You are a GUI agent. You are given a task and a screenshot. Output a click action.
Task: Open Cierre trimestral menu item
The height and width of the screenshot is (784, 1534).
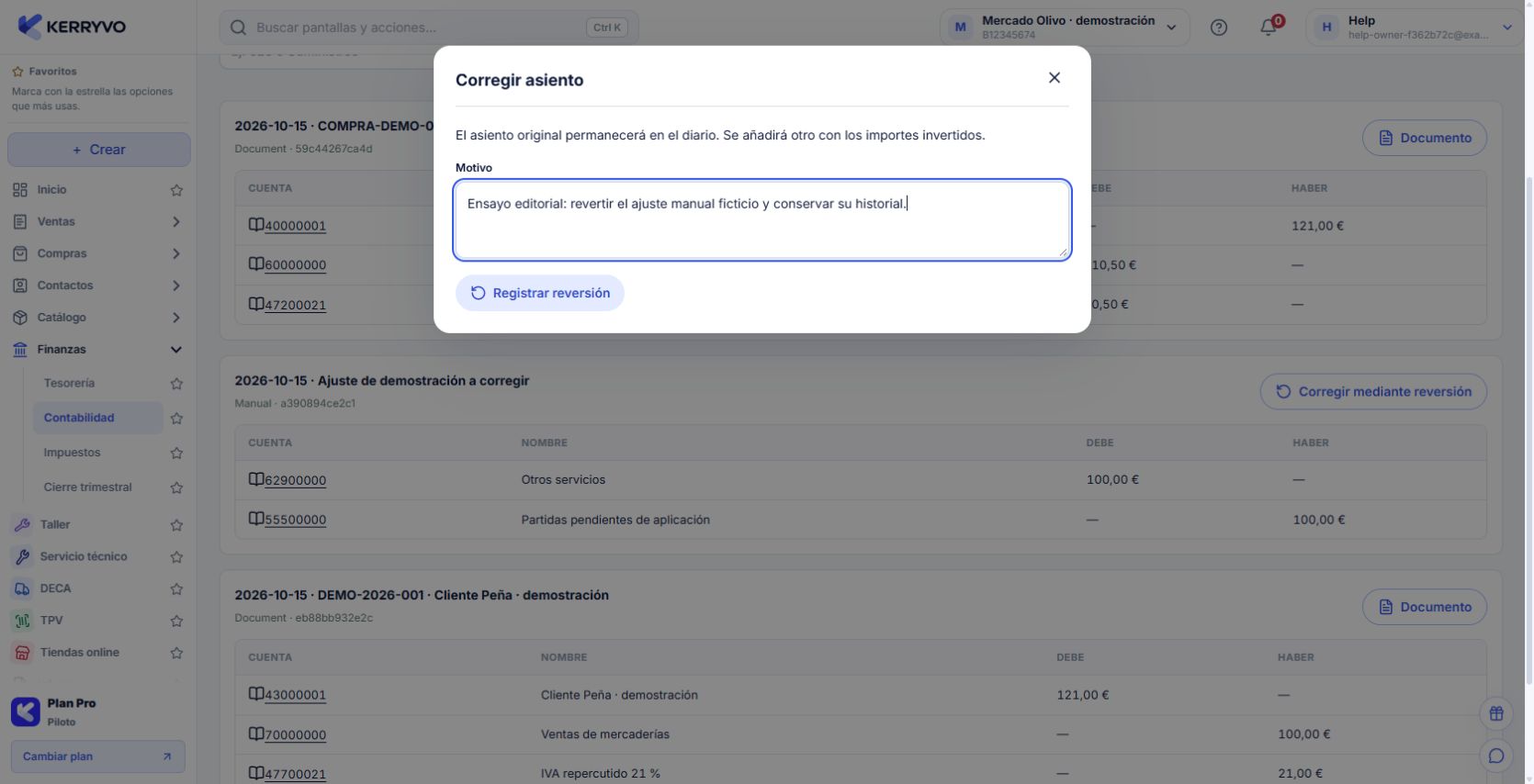87,487
